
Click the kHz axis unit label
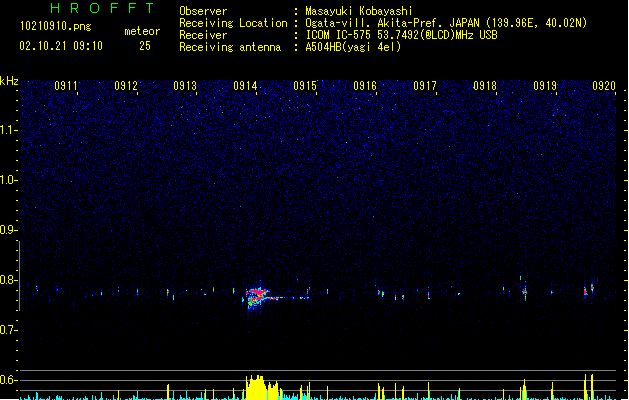pyautogui.click(x=9, y=81)
